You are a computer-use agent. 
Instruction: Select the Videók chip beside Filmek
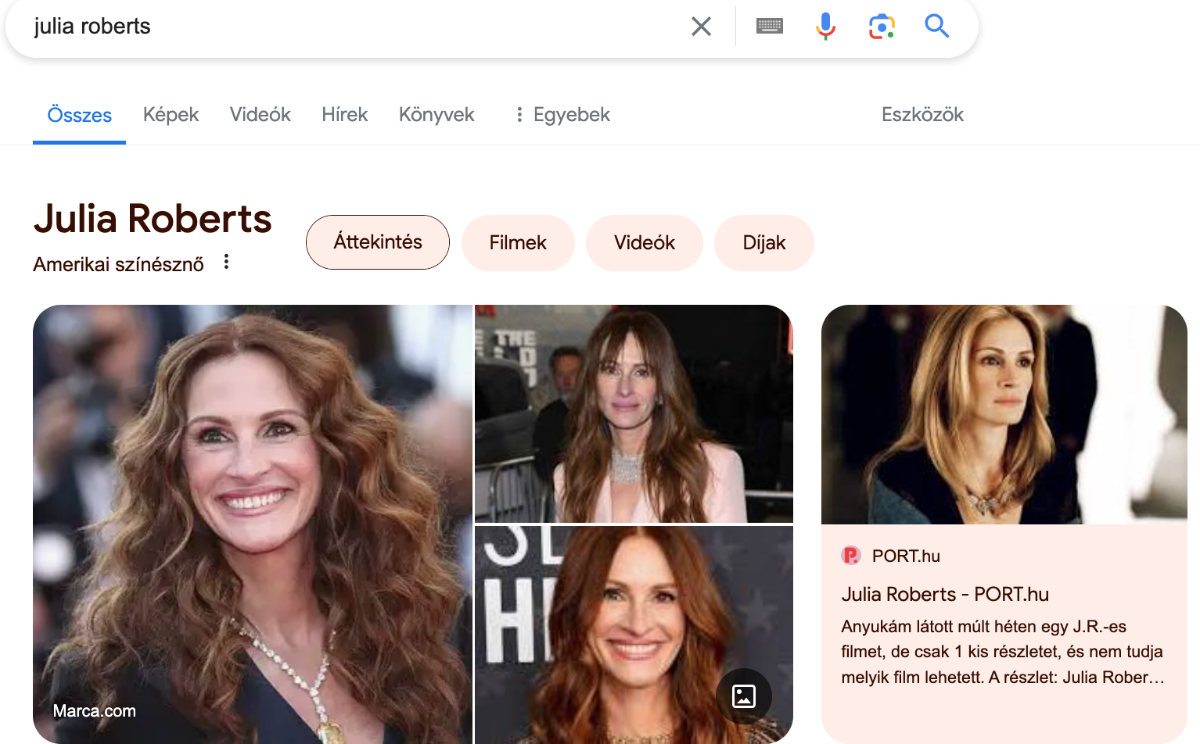pos(644,243)
